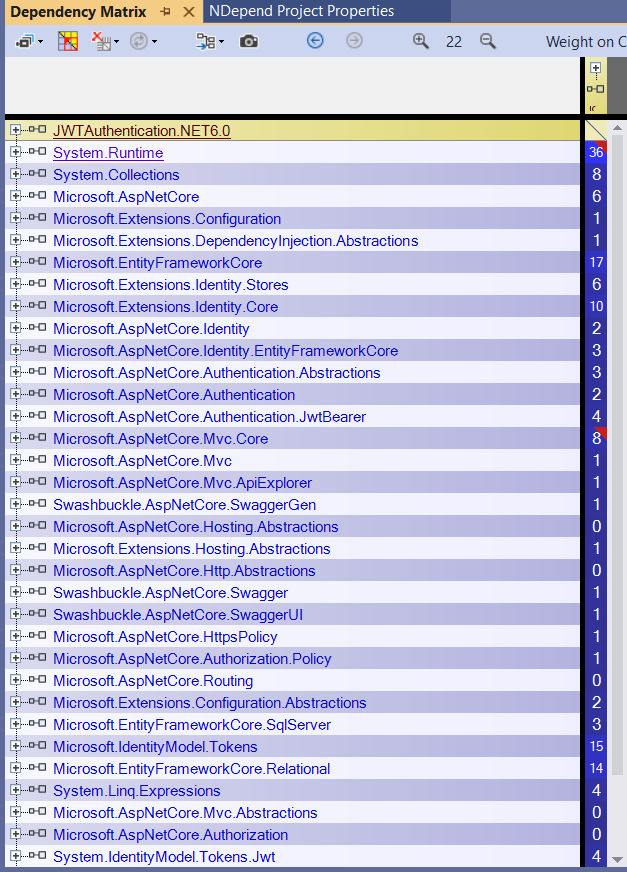The width and height of the screenshot is (627, 872).
Task: Click the export matrix to graph icon
Action: [x=206, y=41]
